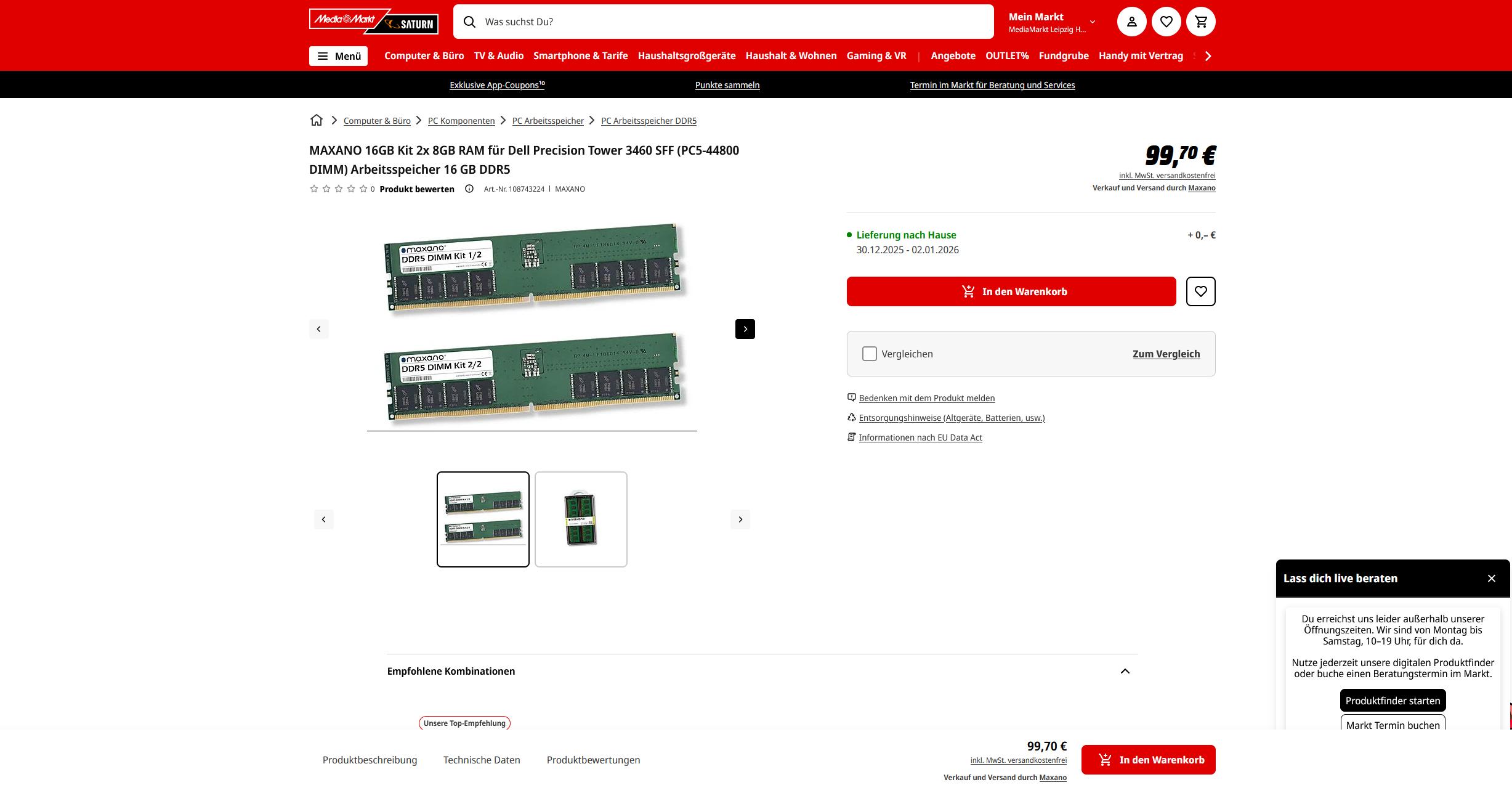Click the search magnifier icon
Image resolution: width=1512 pixels, height=785 pixels.
click(x=470, y=22)
